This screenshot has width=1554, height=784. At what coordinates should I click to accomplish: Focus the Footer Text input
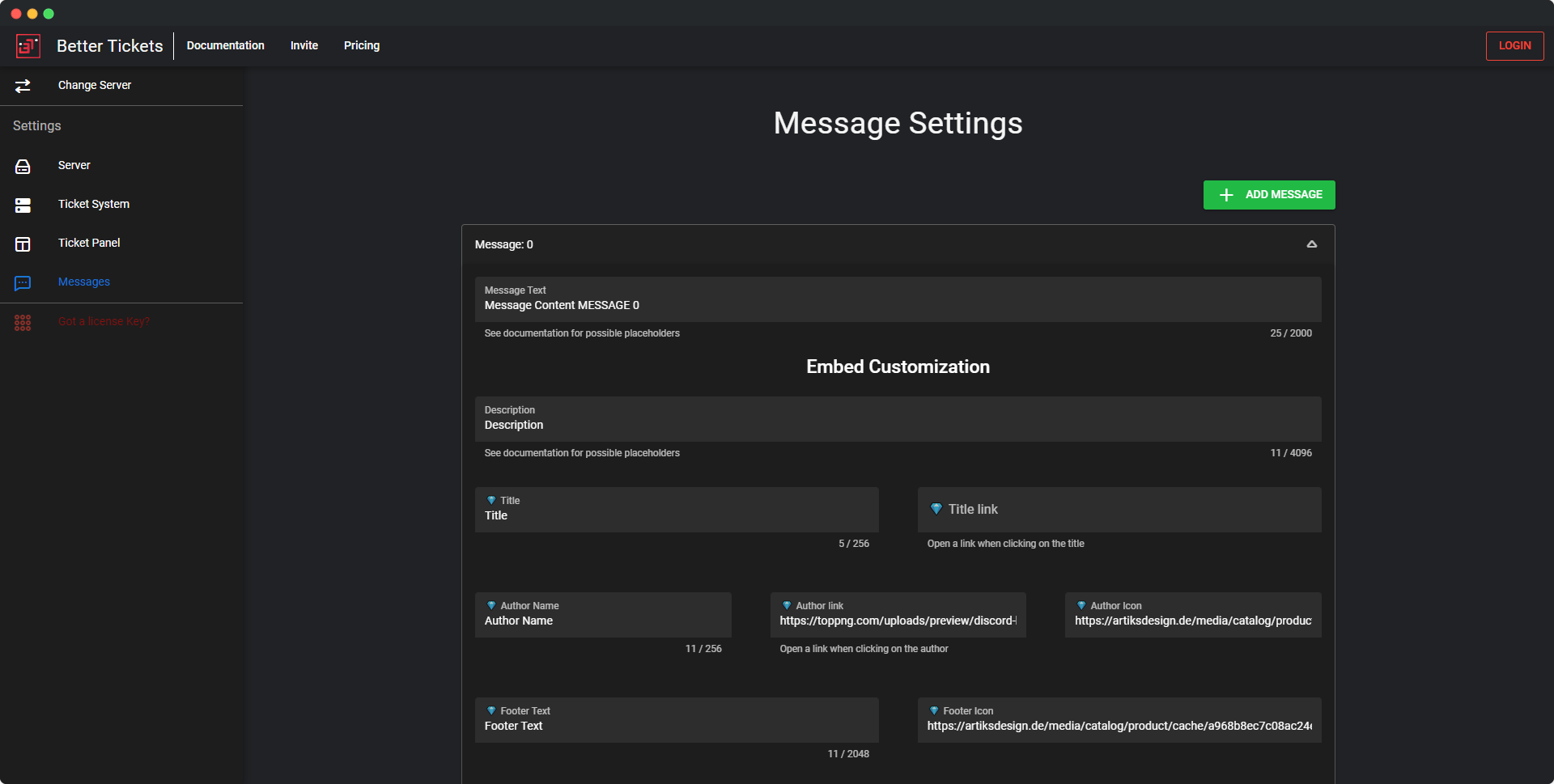point(676,726)
